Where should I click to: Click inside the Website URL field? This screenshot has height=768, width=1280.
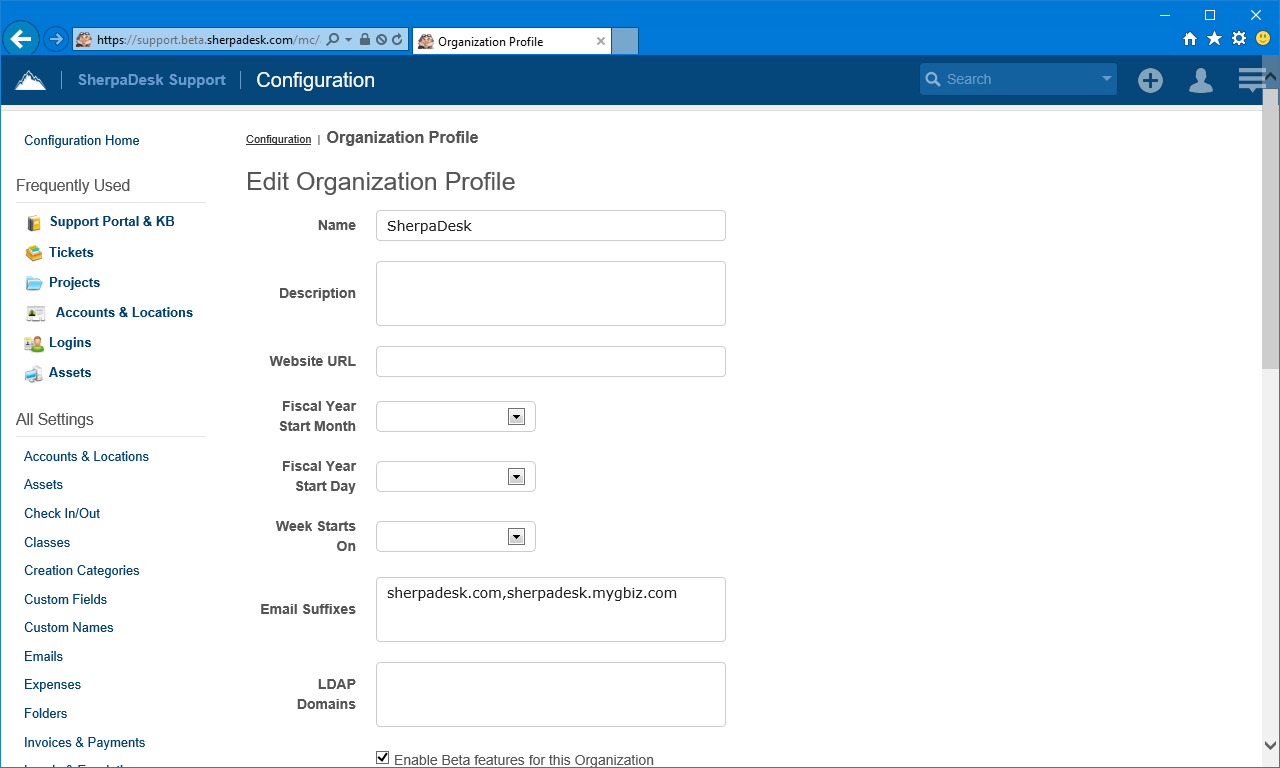click(550, 361)
